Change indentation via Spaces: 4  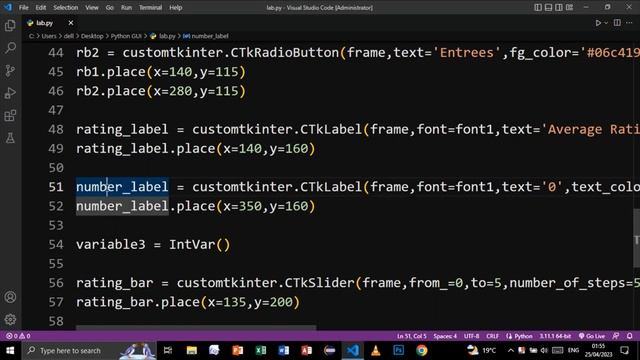(x=445, y=336)
